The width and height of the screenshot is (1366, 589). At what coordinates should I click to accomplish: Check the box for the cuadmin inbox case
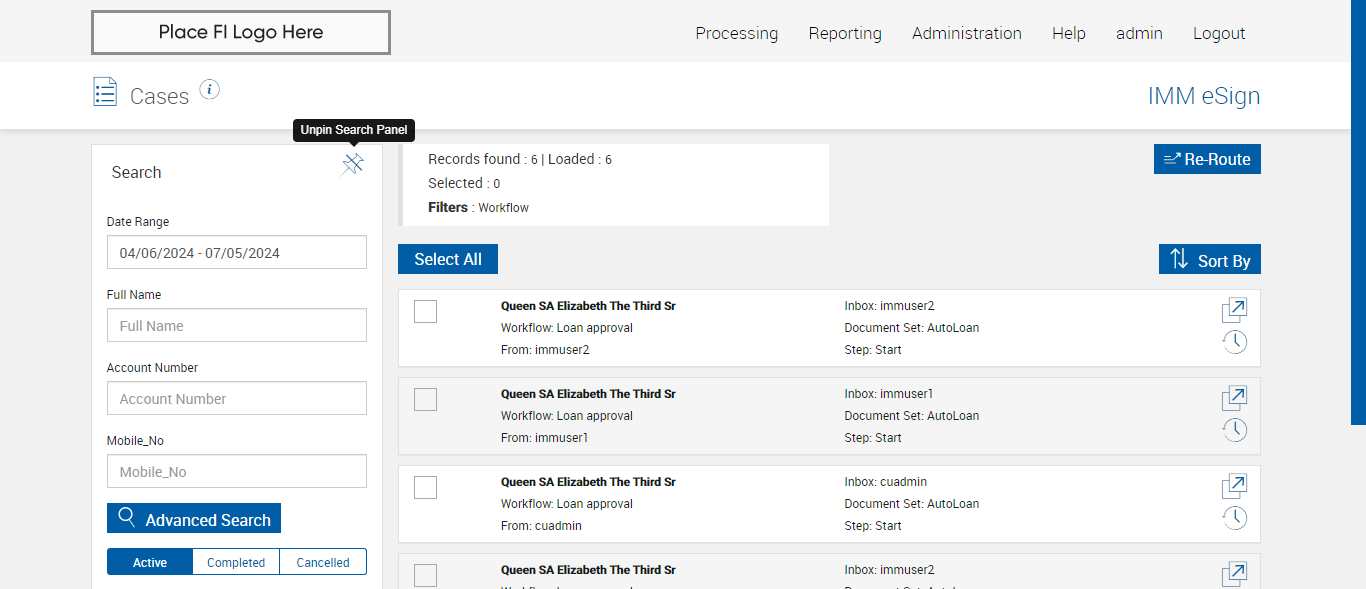click(425, 488)
